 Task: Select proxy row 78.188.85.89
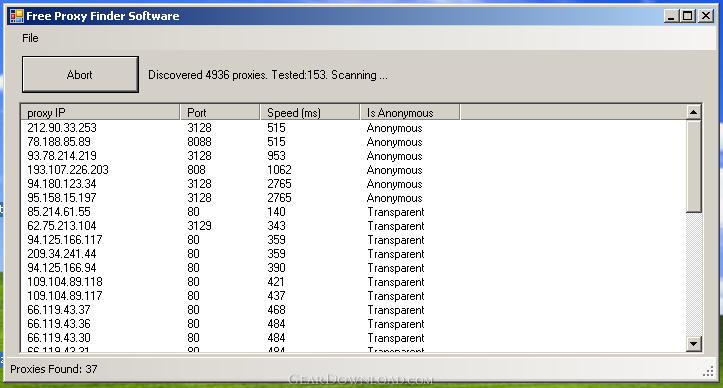pos(353,142)
